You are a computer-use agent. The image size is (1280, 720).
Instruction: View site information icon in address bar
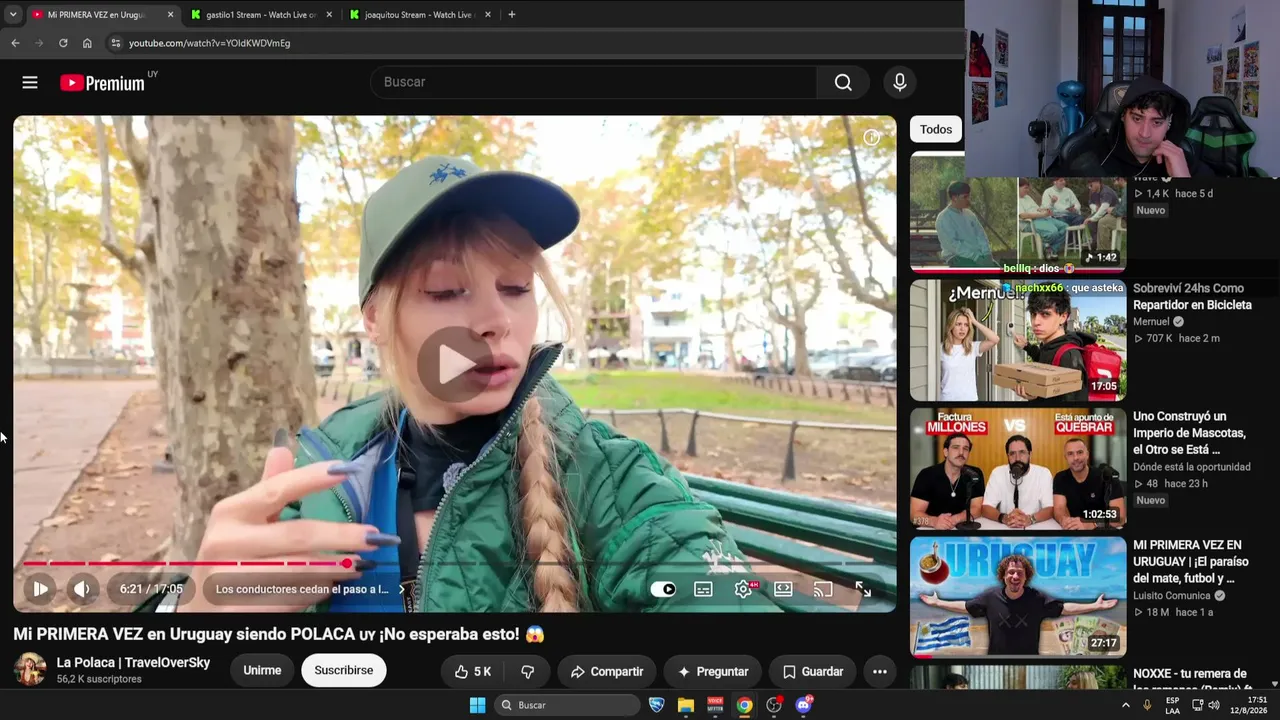click(116, 43)
